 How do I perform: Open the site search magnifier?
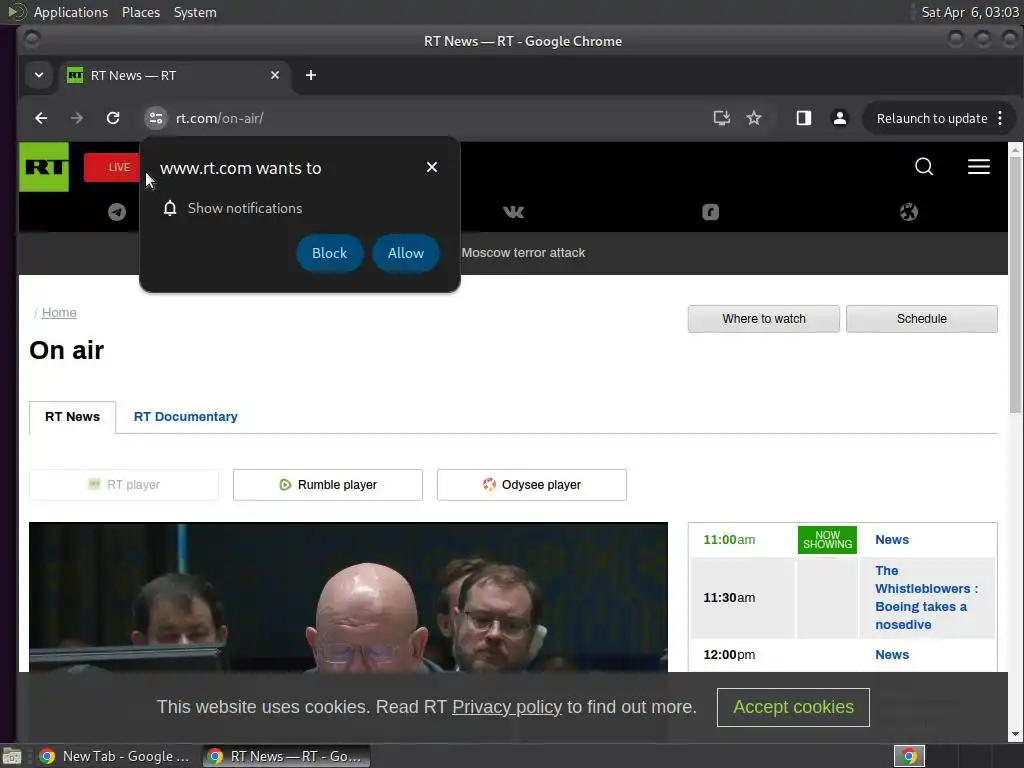(924, 167)
